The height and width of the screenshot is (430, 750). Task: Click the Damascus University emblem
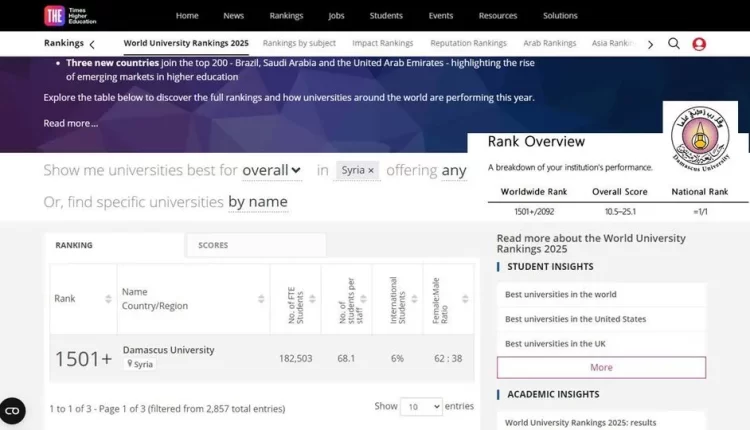[x=700, y=138]
